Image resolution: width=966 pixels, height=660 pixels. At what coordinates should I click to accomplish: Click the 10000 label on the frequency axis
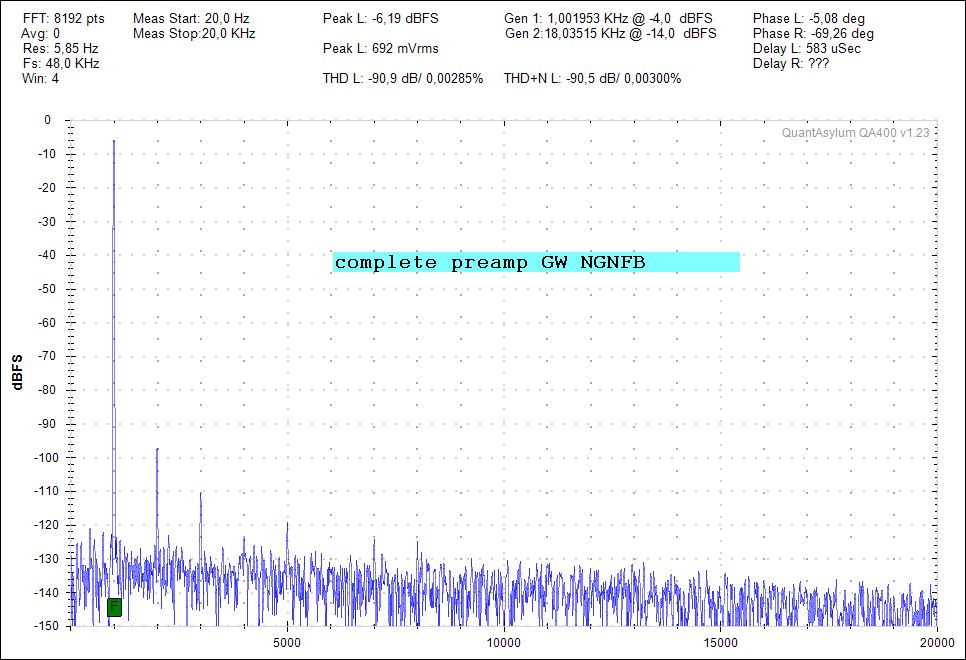pos(504,643)
